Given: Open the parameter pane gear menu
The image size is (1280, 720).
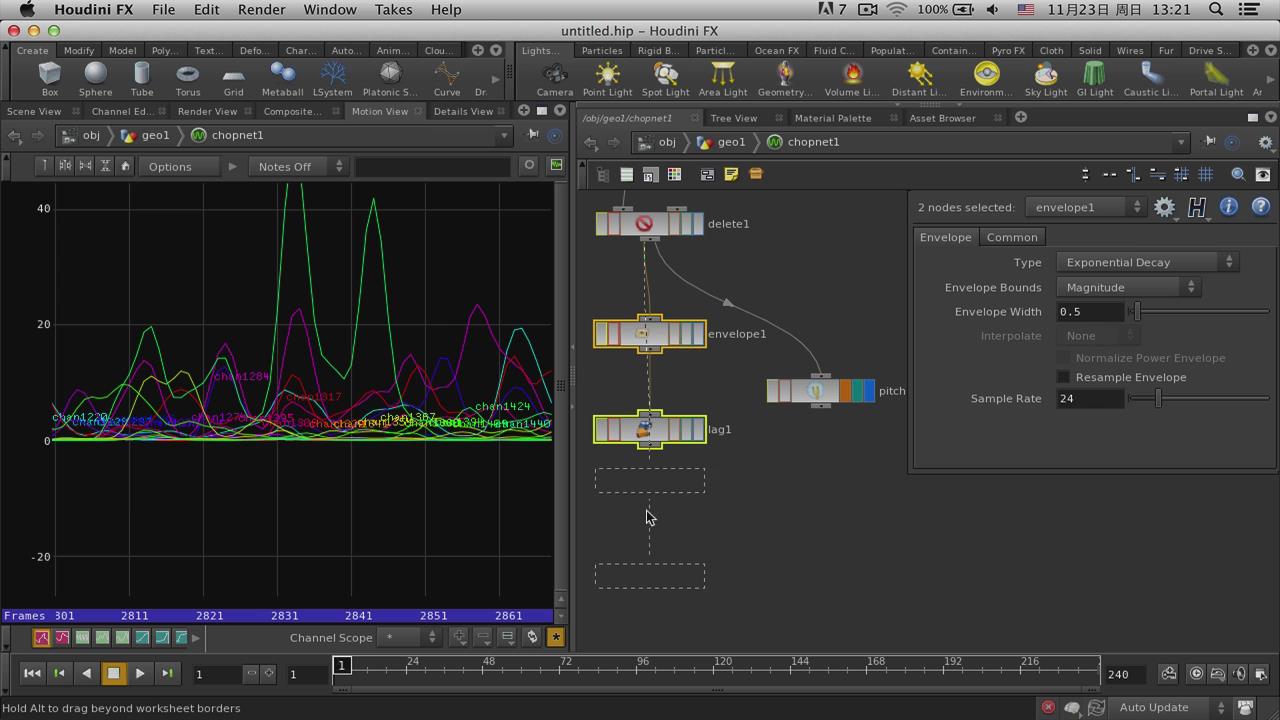Looking at the screenshot, I should point(1164,207).
